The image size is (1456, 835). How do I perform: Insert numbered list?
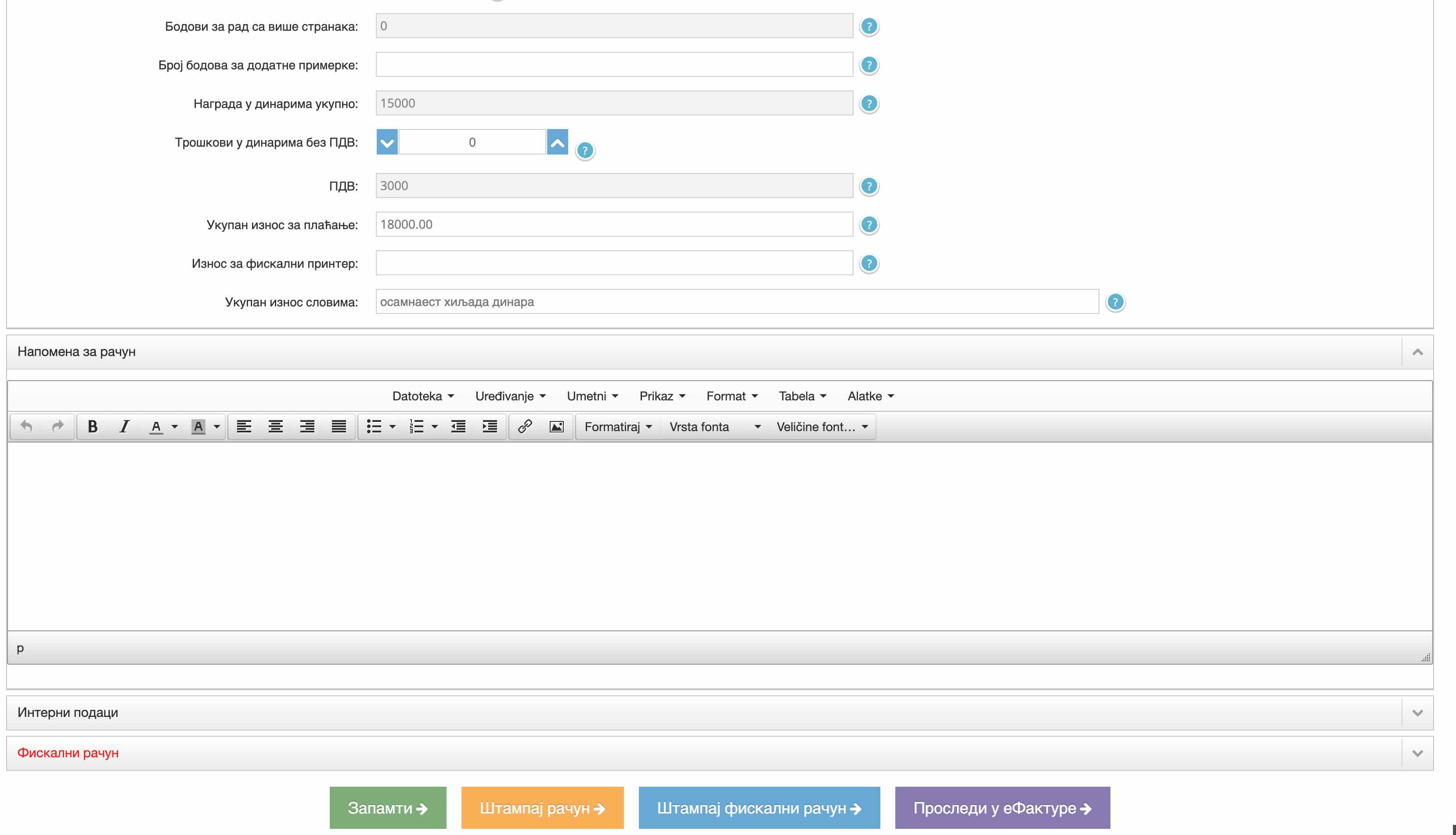(416, 427)
